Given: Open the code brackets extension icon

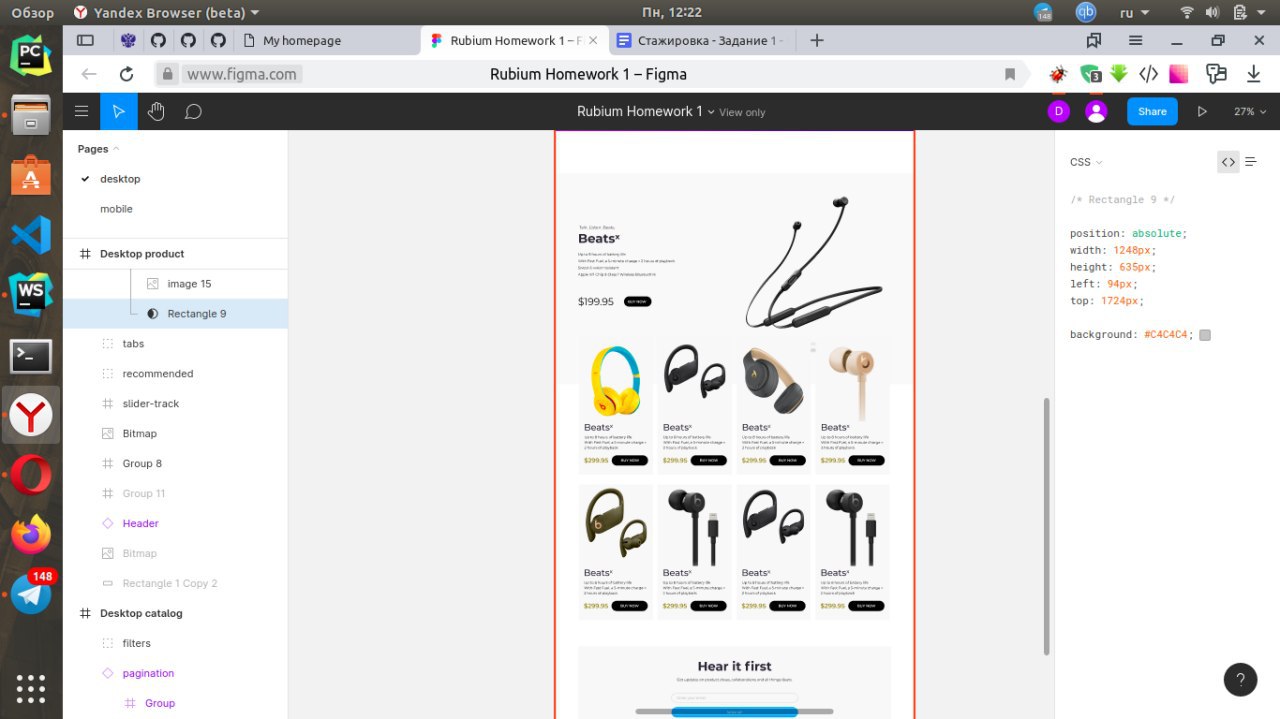Looking at the screenshot, I should pyautogui.click(x=1149, y=74).
